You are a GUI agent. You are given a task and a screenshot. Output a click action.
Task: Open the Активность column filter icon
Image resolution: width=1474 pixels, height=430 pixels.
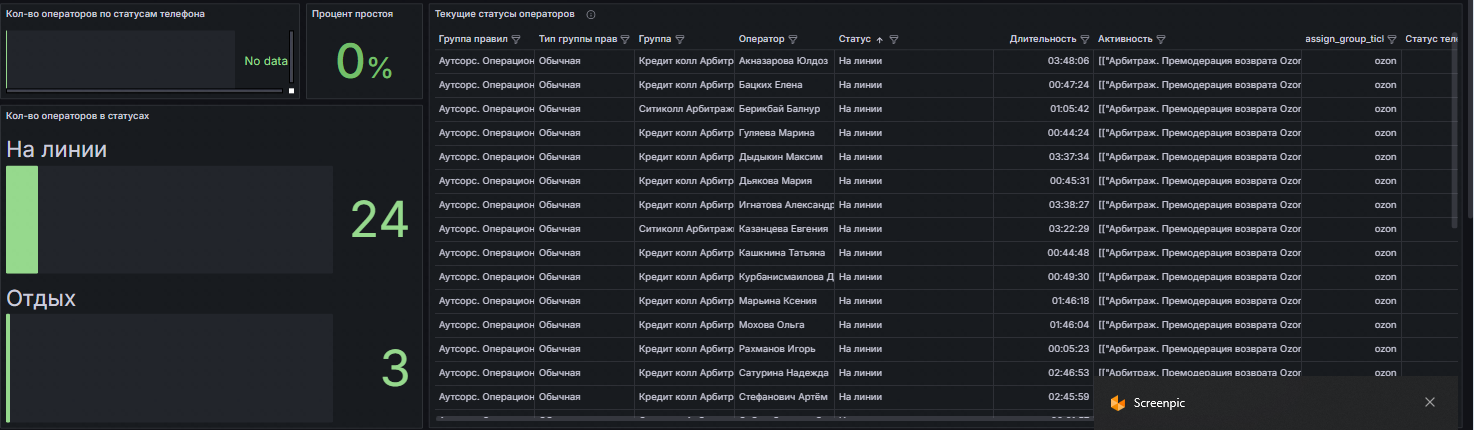(1161, 39)
